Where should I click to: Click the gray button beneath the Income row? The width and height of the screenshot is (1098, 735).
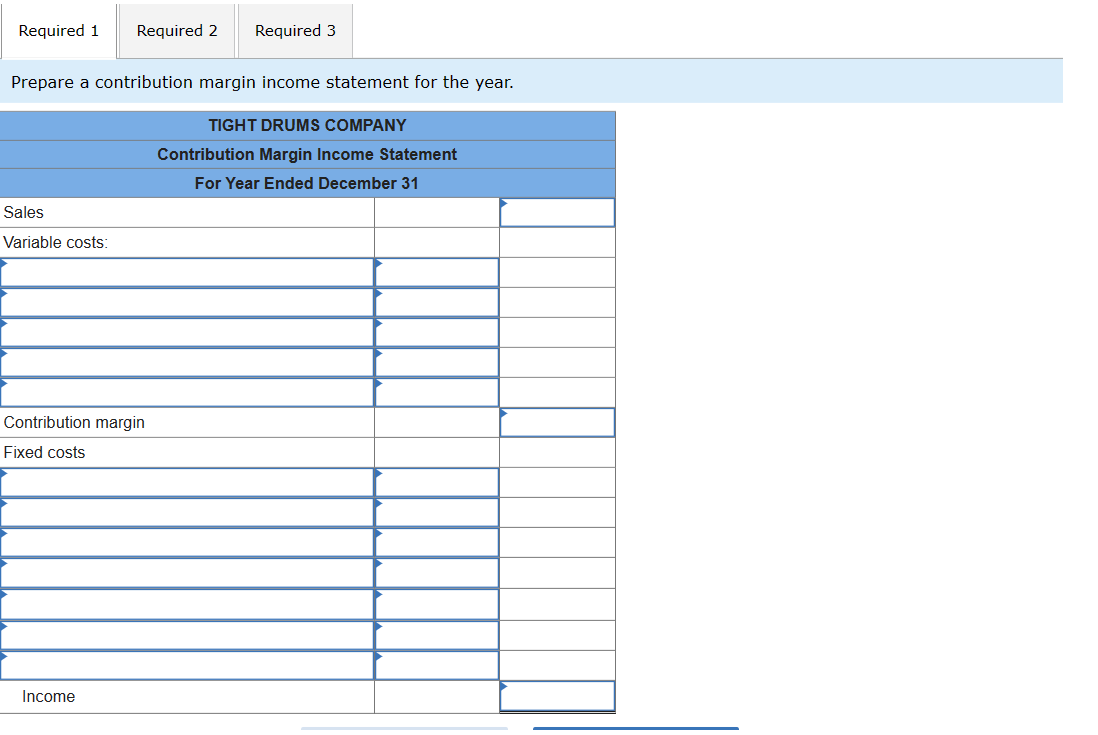405,729
